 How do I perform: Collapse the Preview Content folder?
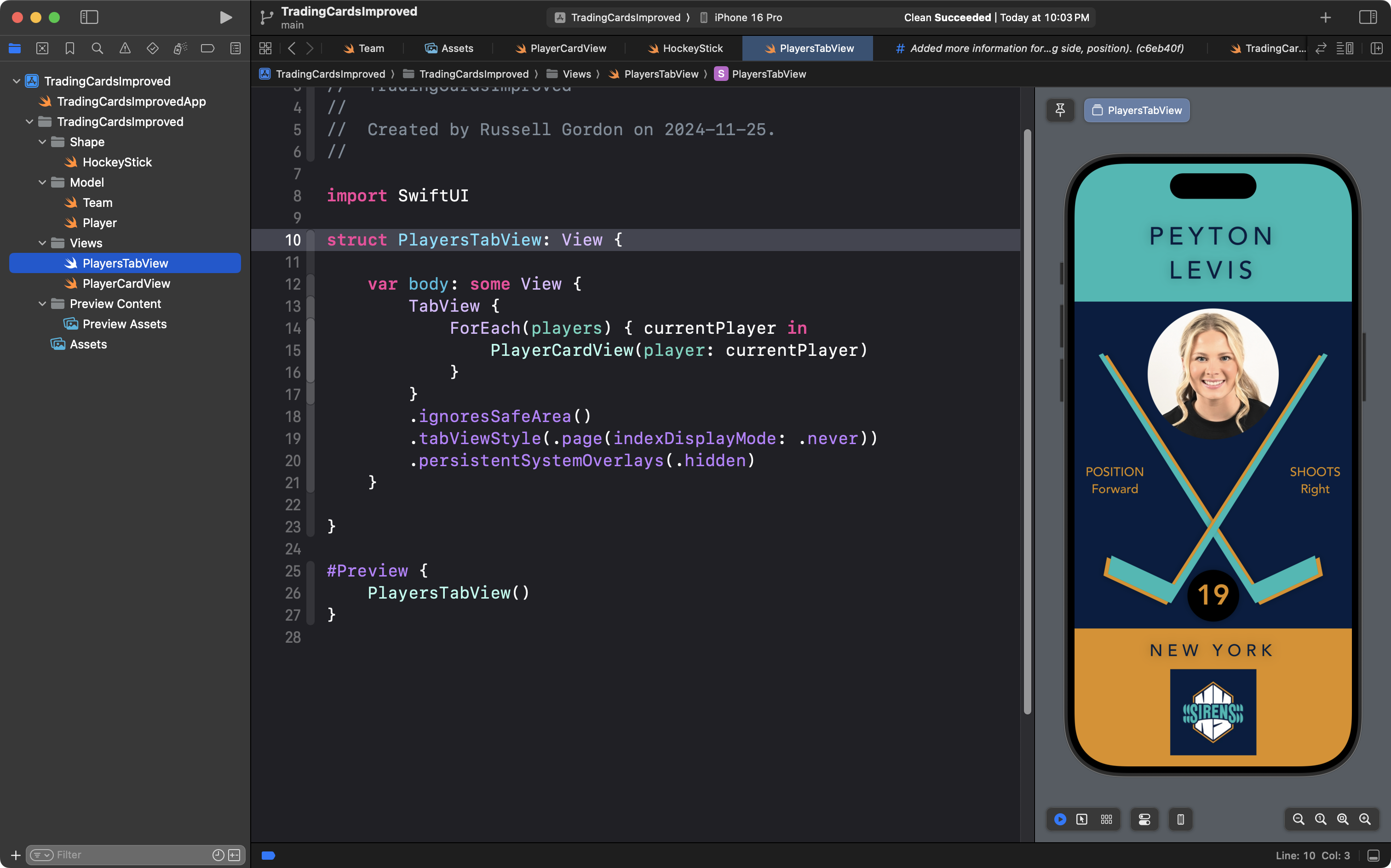tap(42, 304)
